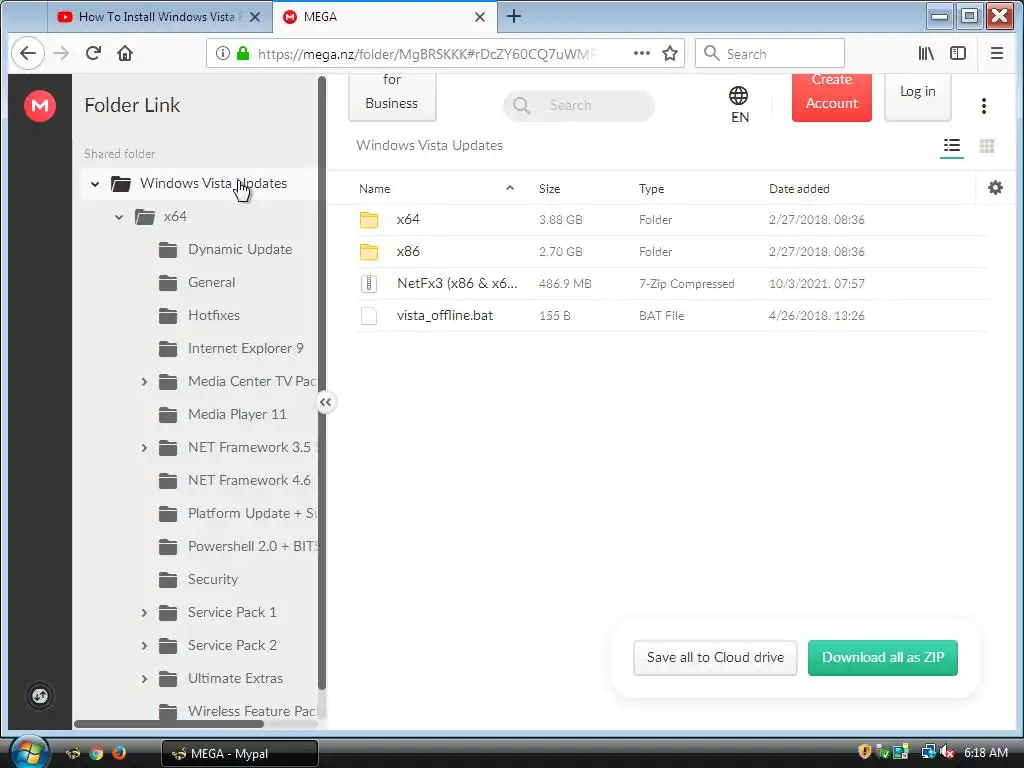Click the for Business button

coord(392,97)
